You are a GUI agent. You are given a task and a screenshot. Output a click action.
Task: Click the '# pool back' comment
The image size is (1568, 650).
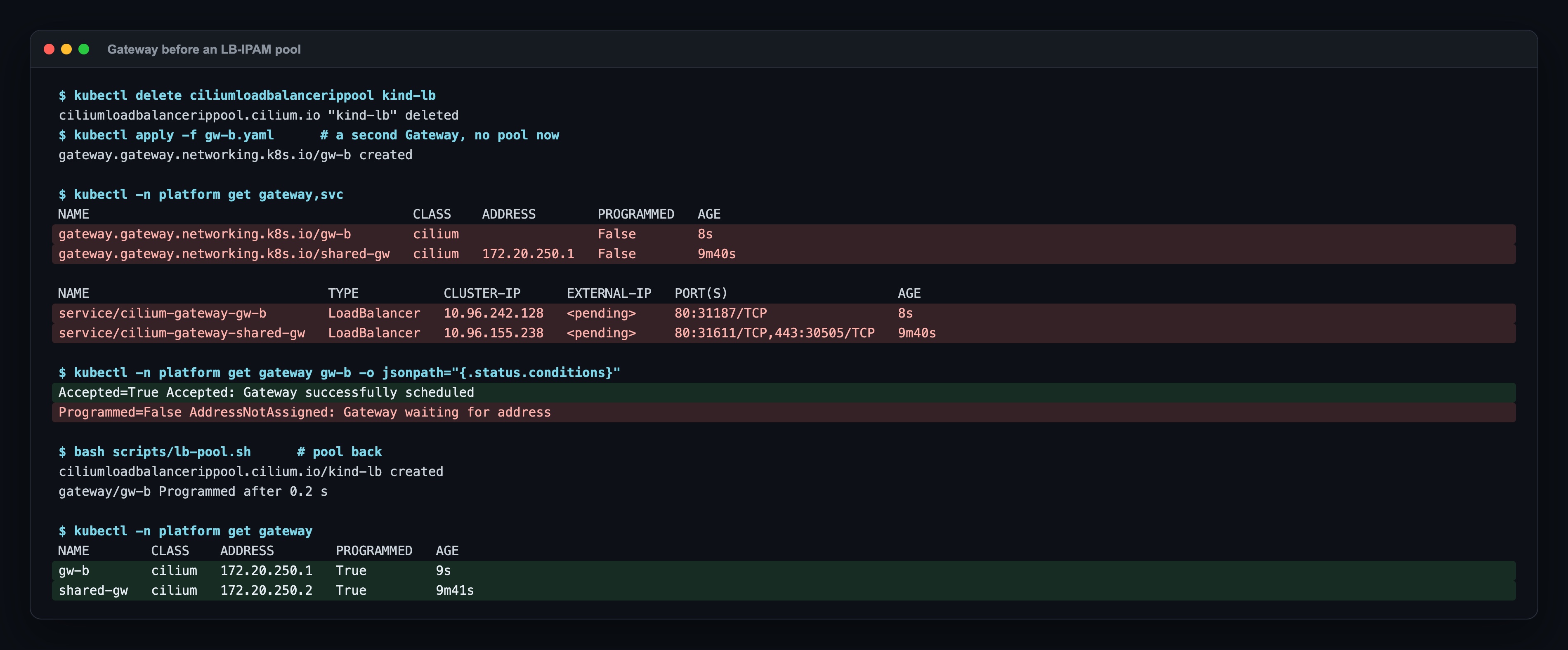click(x=339, y=452)
